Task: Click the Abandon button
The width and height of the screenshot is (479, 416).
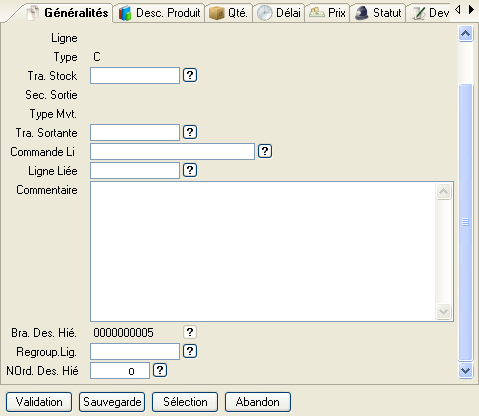Action: click(x=258, y=402)
